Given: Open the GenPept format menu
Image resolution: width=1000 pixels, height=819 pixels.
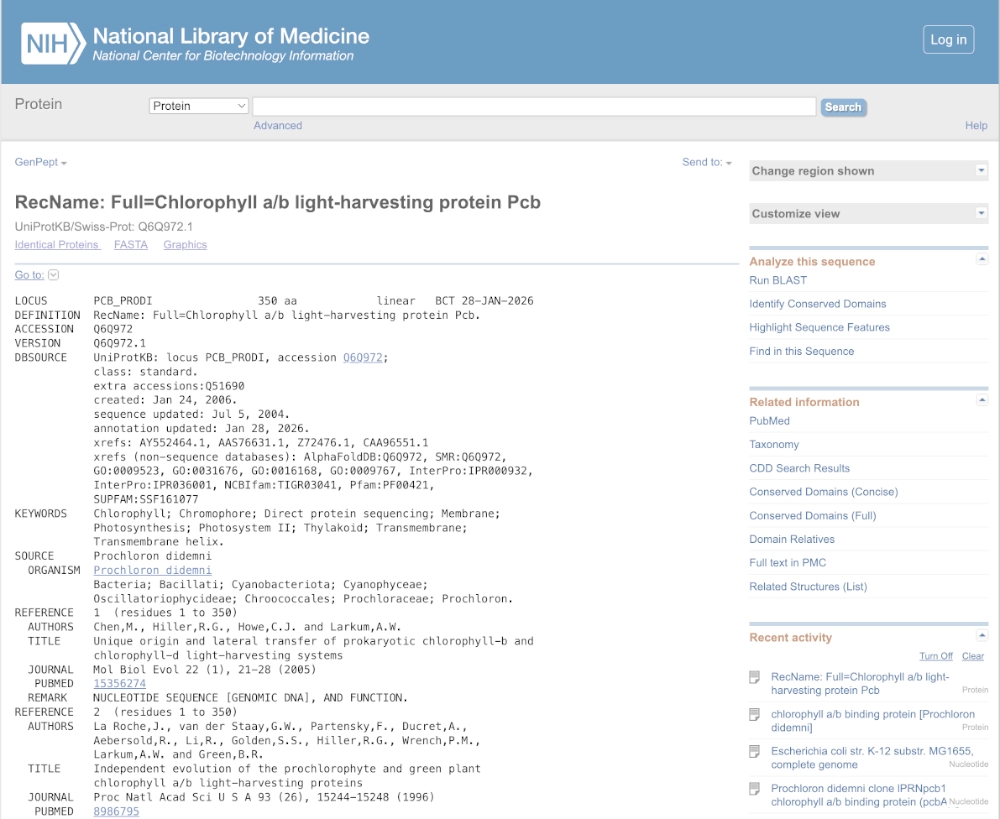Looking at the screenshot, I should (x=41, y=162).
